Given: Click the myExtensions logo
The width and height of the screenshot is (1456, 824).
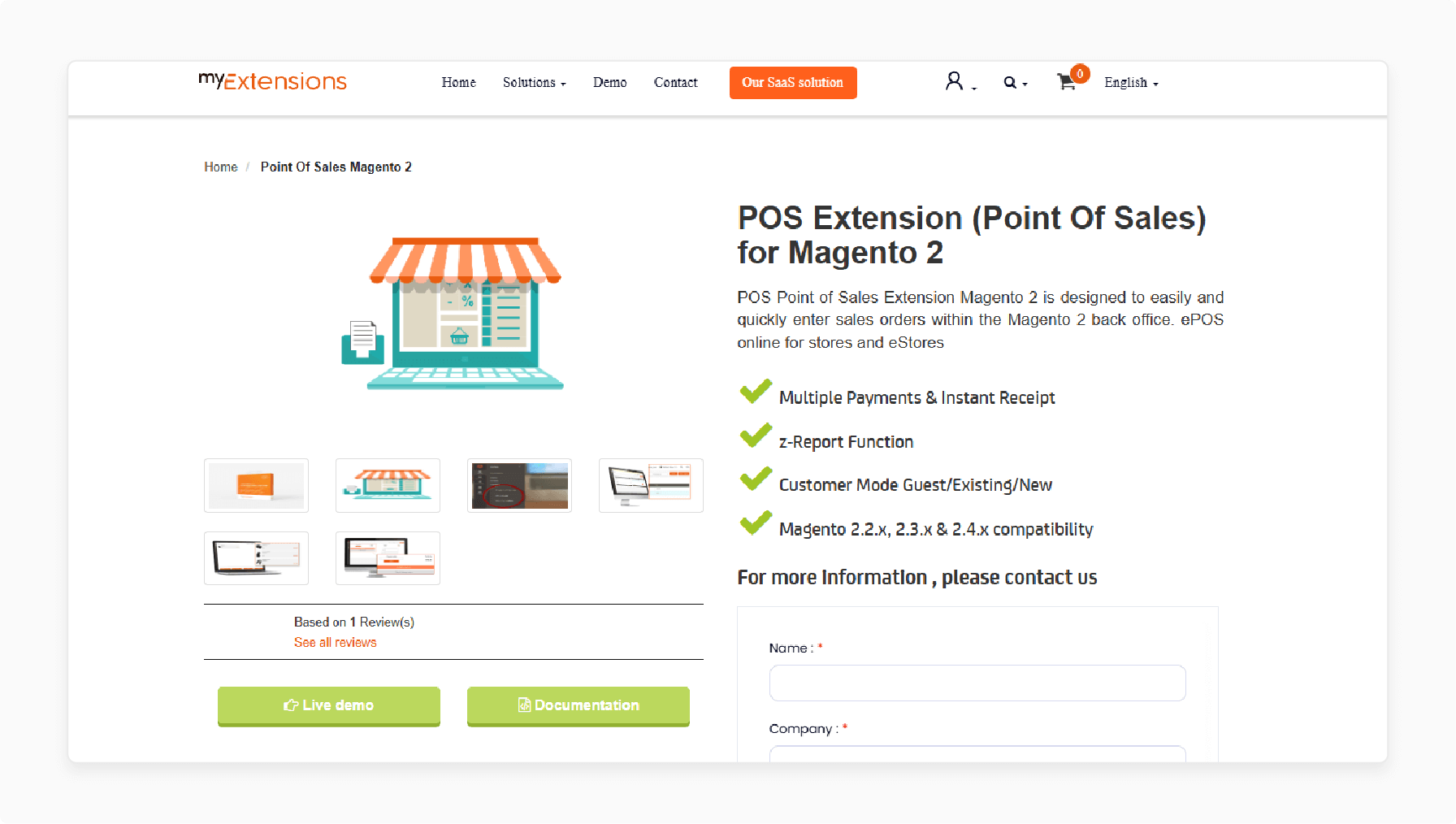Looking at the screenshot, I should [x=272, y=81].
